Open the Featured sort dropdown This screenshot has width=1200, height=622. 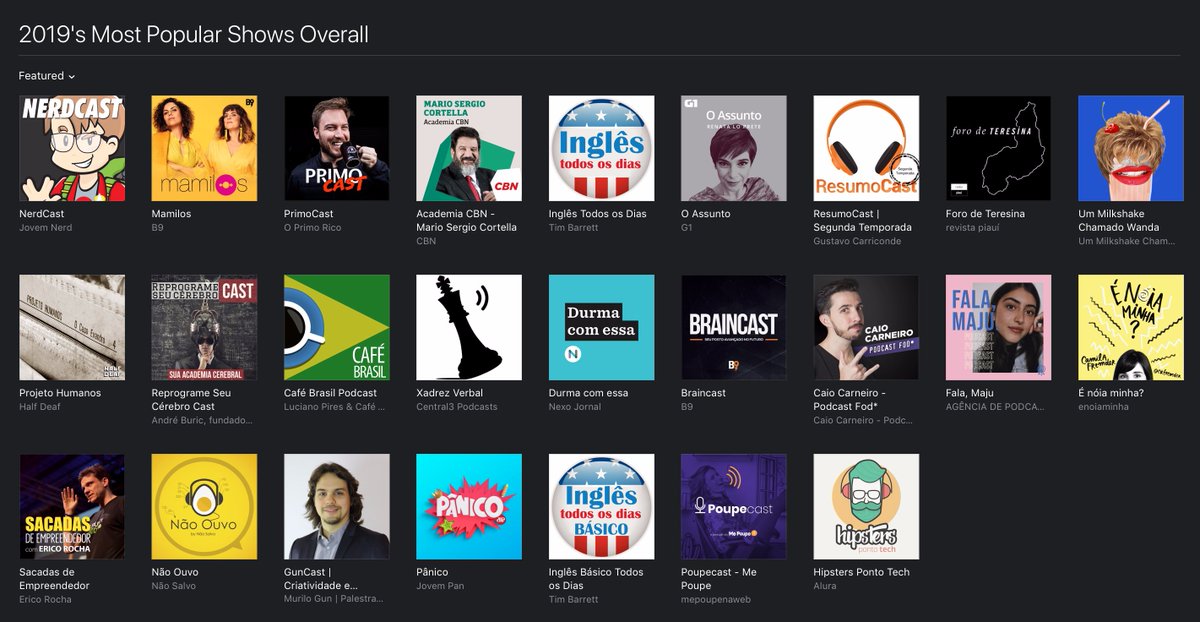click(x=47, y=76)
